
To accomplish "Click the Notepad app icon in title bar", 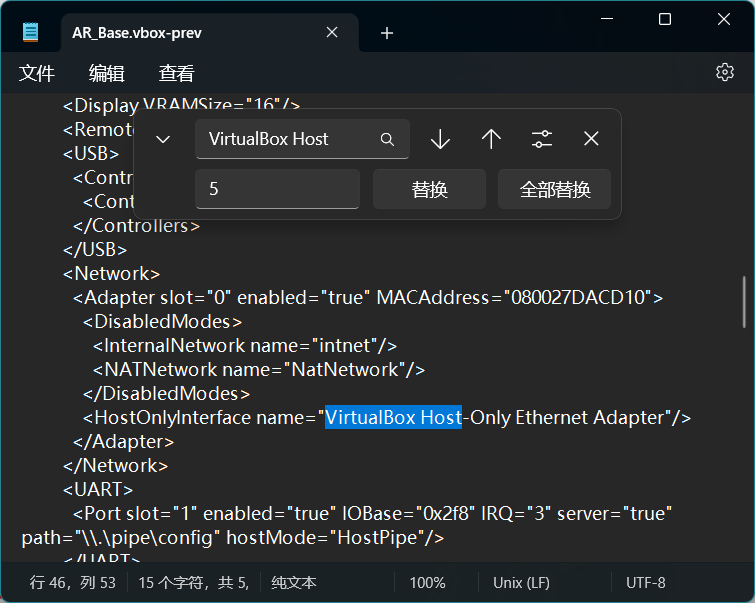I will click(x=30, y=32).
